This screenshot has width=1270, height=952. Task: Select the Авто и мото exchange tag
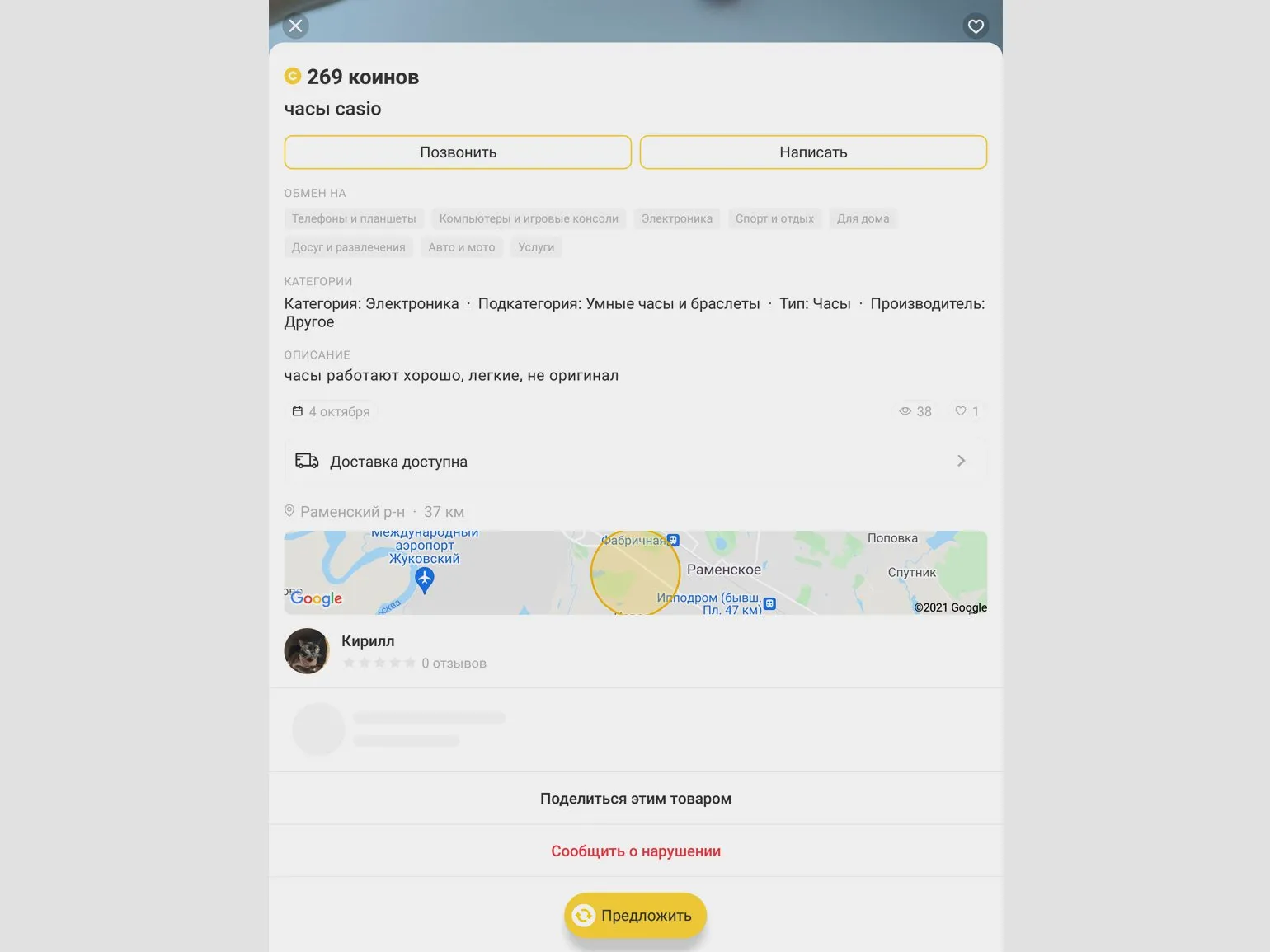(462, 246)
